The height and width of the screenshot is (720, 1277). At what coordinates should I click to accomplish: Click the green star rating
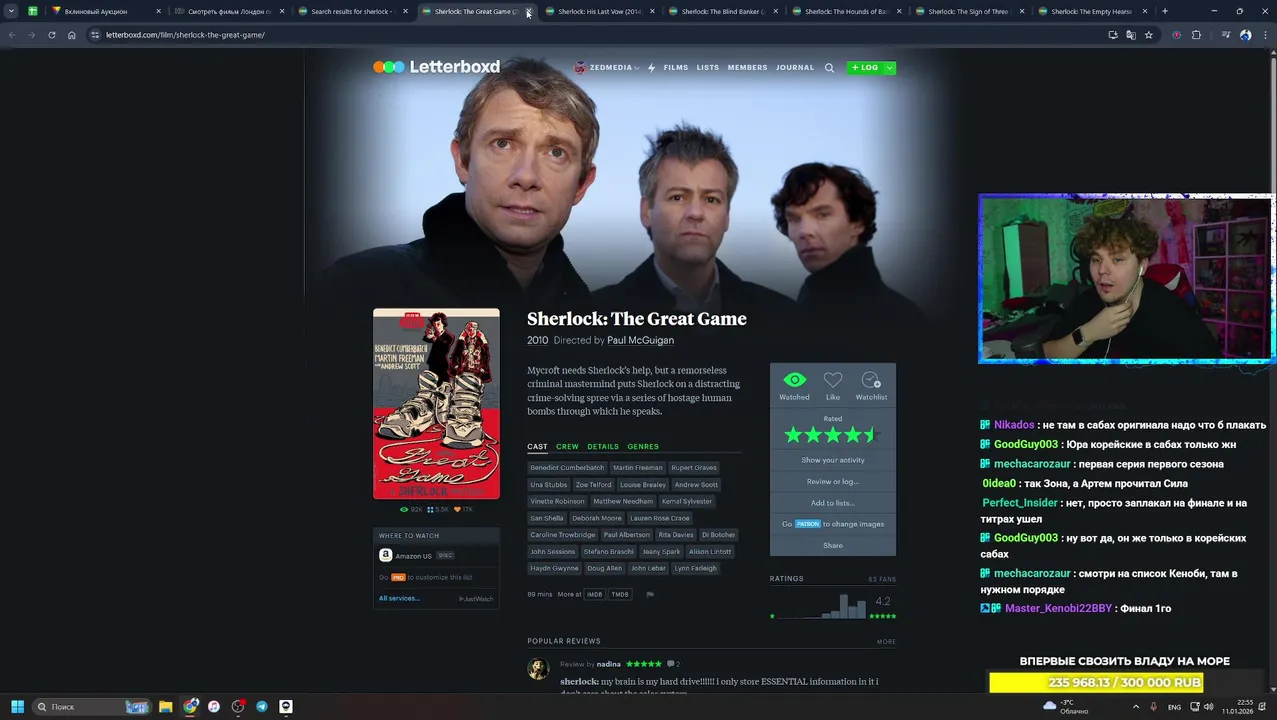pos(832,435)
